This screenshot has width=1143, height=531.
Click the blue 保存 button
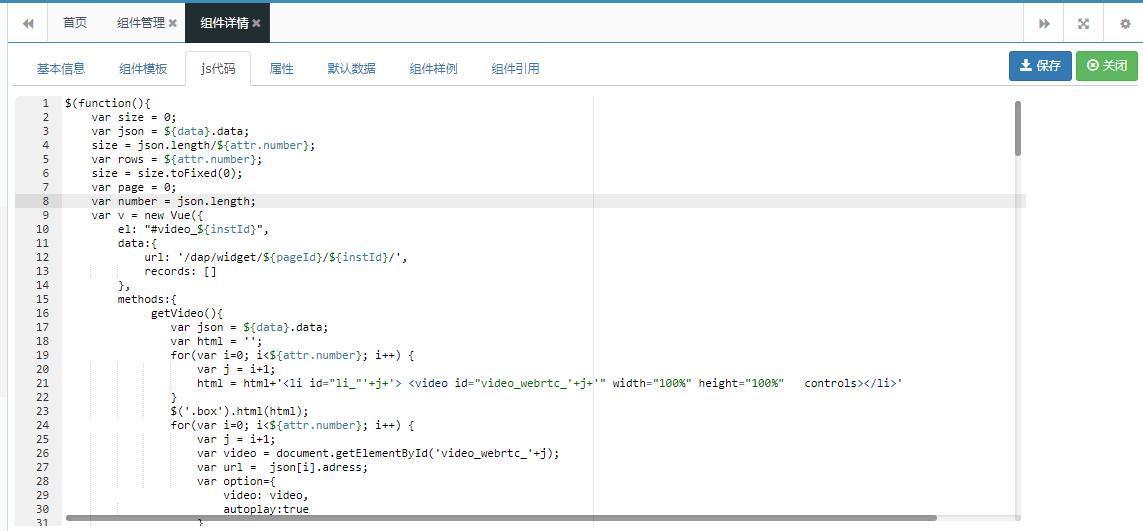(x=1040, y=66)
